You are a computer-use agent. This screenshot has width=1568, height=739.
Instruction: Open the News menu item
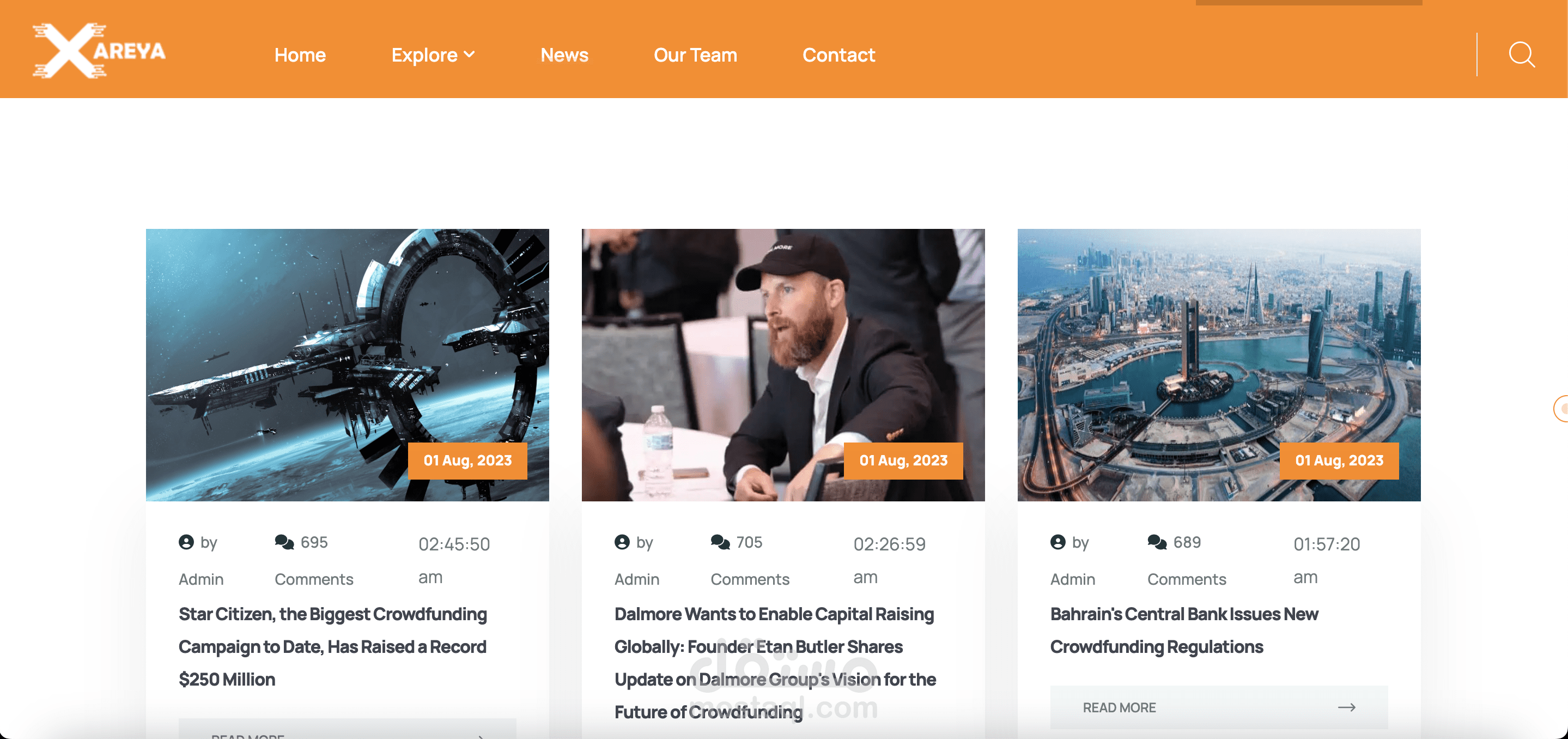(x=564, y=55)
